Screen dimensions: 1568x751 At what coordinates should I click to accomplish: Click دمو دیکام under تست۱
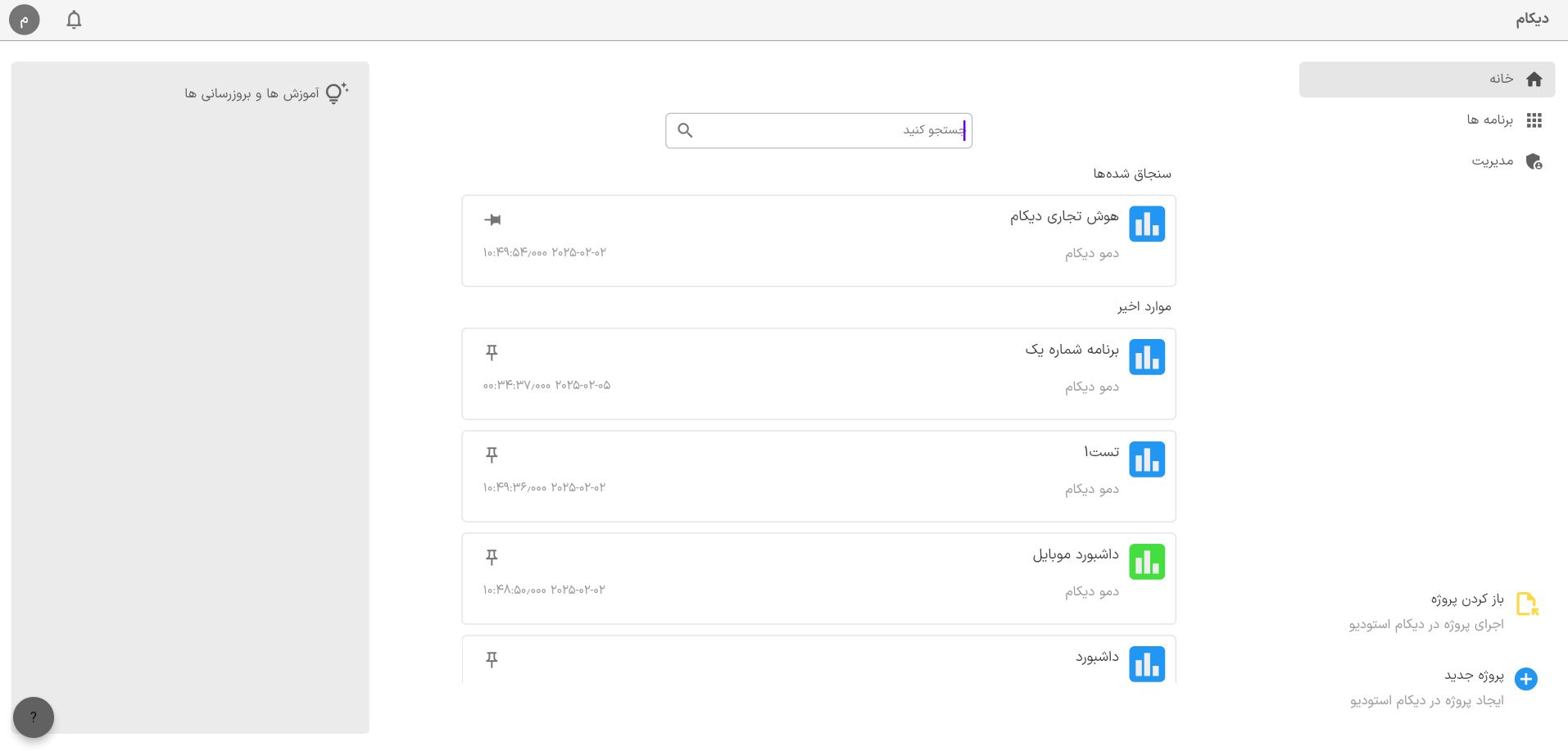[1092, 489]
